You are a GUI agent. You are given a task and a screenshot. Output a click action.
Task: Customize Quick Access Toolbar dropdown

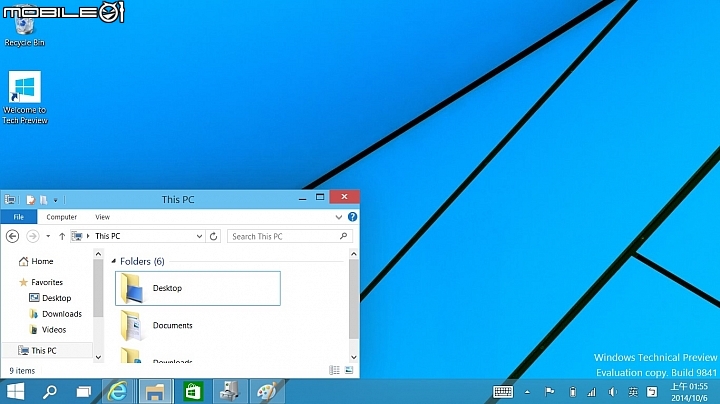point(56,200)
